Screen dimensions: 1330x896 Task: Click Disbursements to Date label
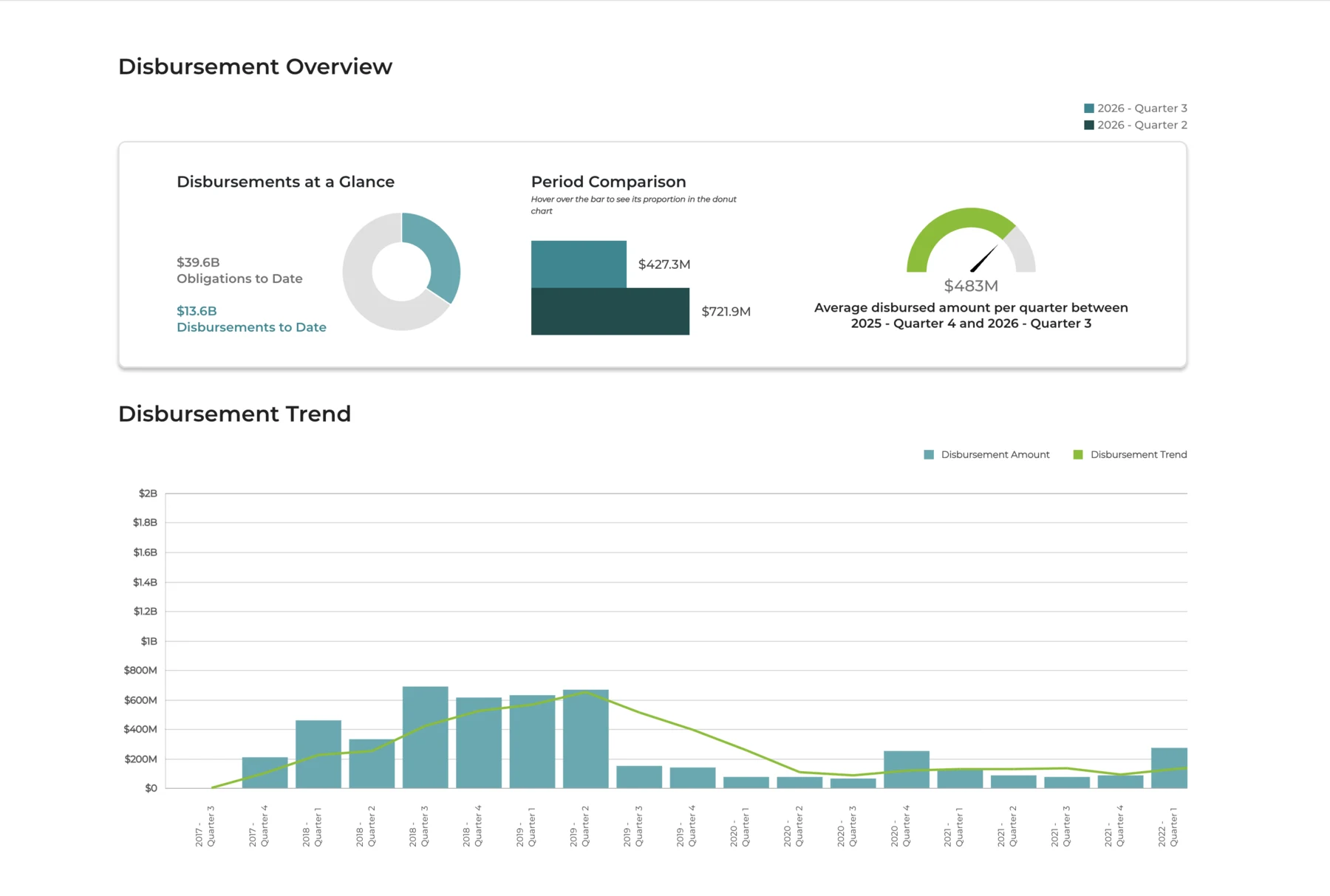[251, 328]
